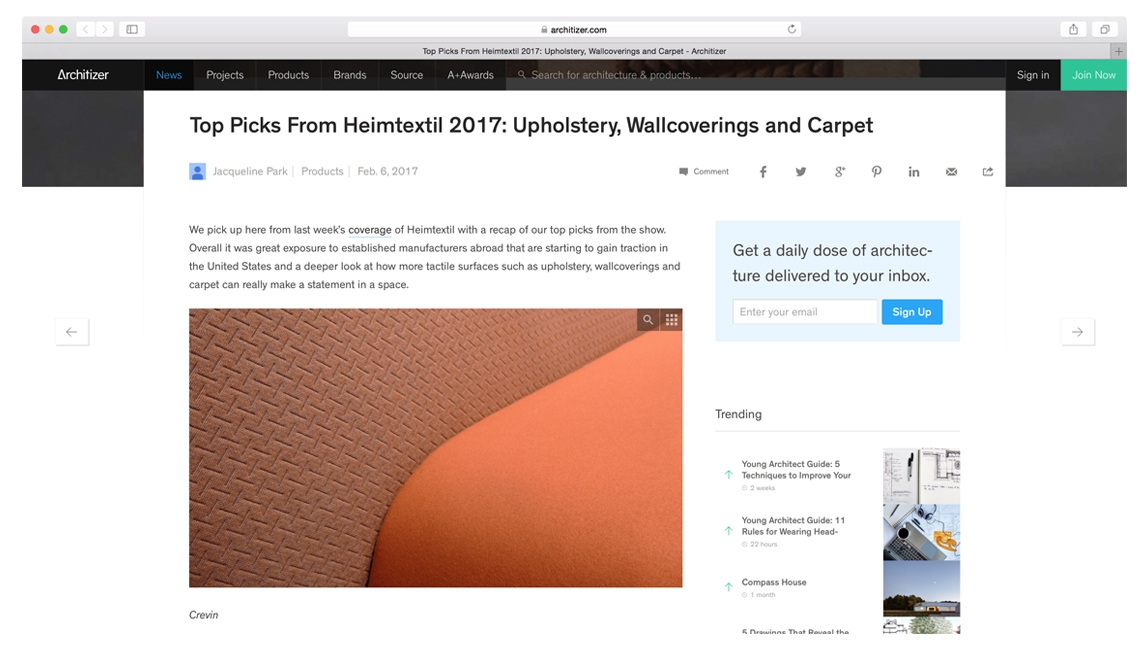
Task: Share on LinkedIn icon
Action: point(913,172)
